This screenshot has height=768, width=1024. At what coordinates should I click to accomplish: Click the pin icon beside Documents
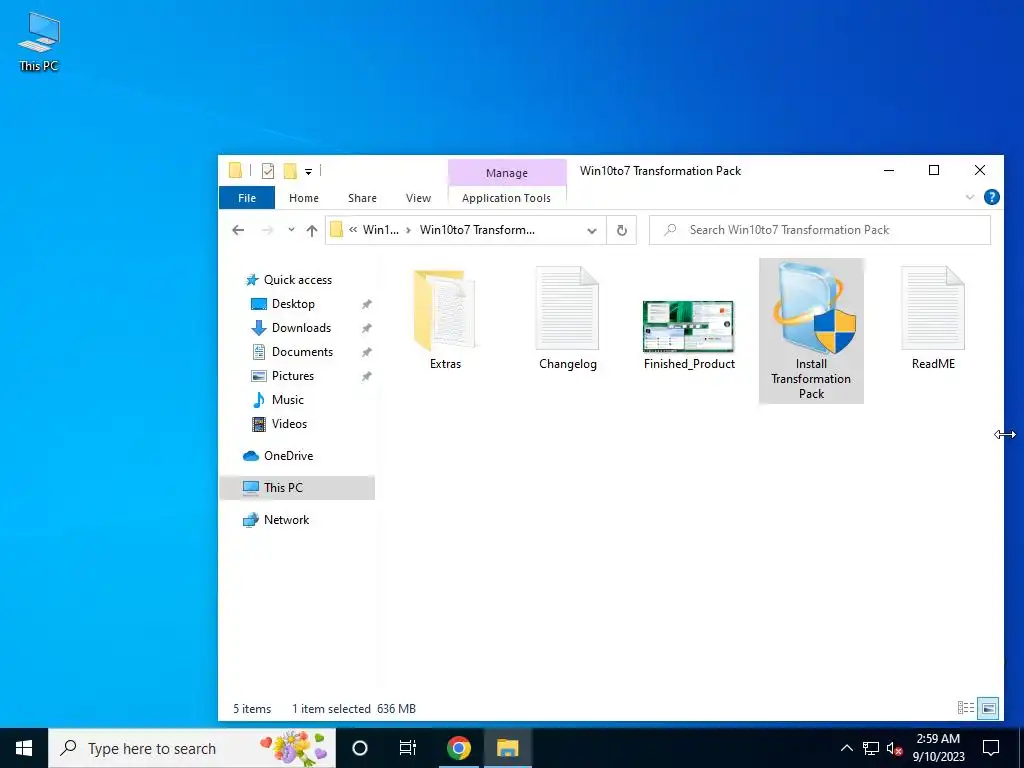coord(366,353)
